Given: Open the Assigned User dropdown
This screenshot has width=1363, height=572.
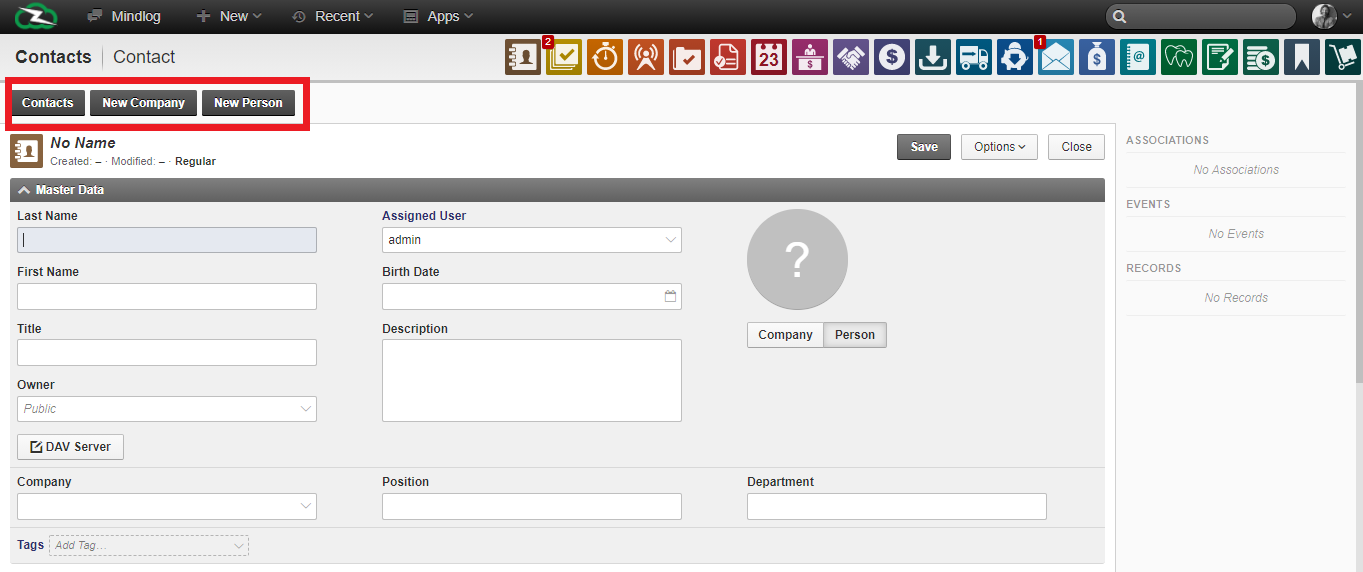Looking at the screenshot, I should 532,240.
